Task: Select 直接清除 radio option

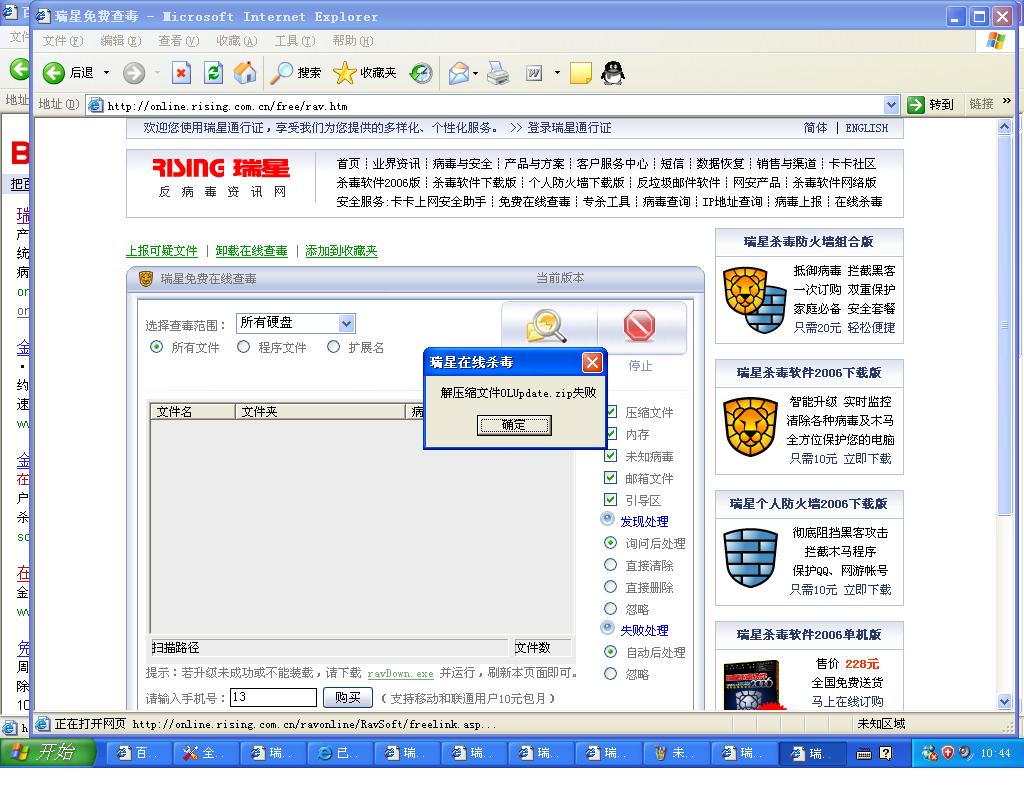Action: coord(610,564)
